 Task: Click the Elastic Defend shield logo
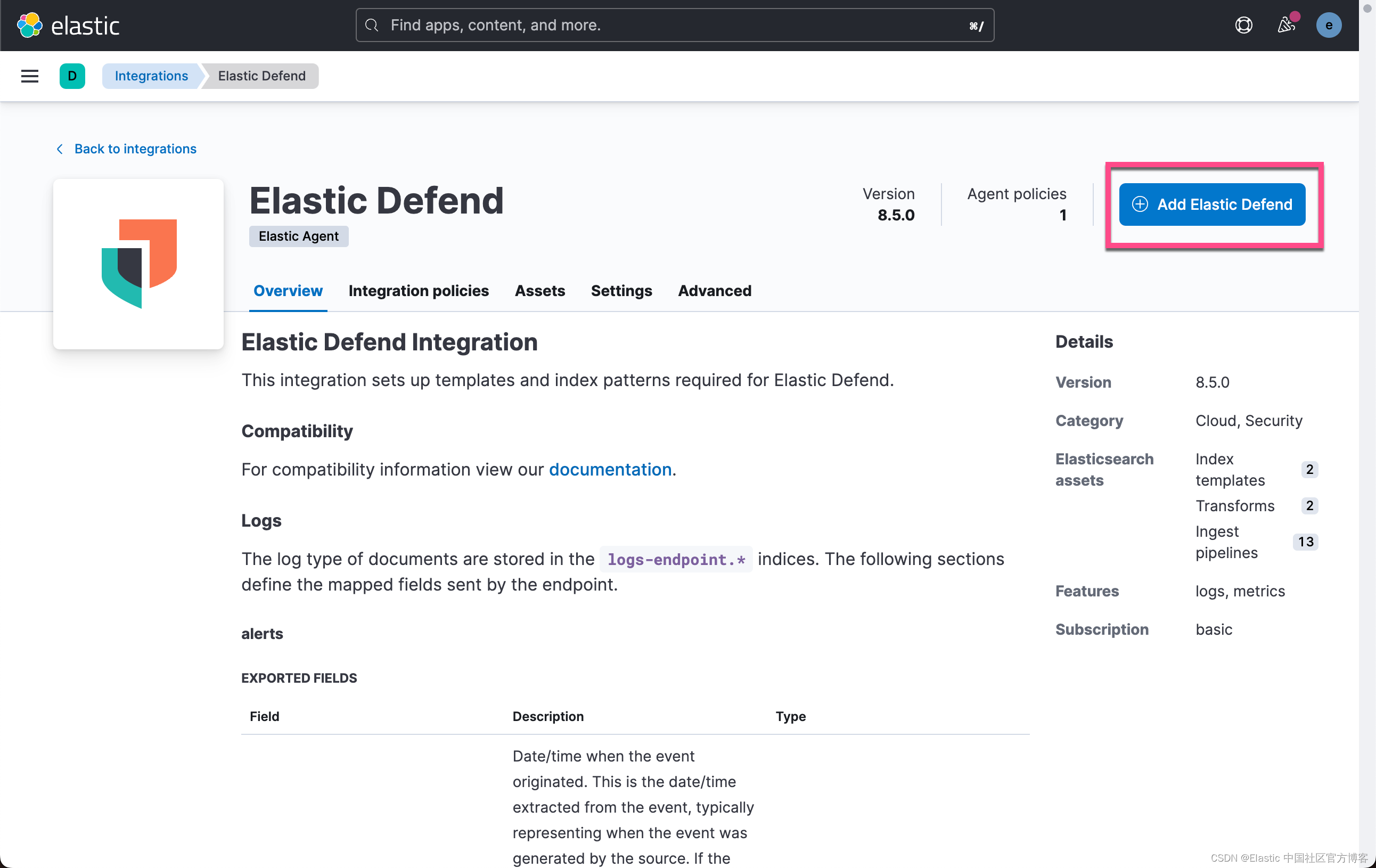point(139,264)
